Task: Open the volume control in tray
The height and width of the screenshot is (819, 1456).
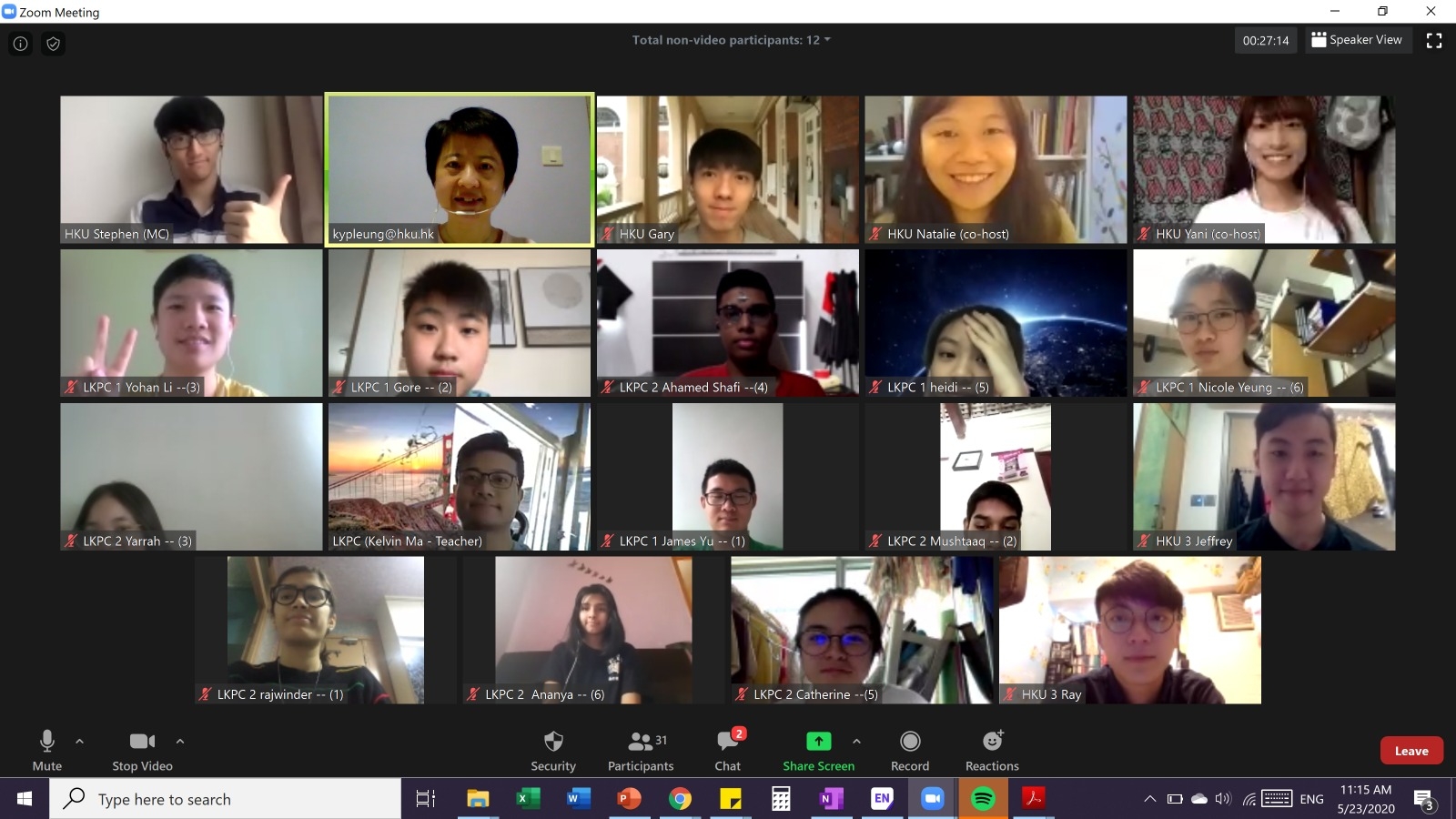Action: (x=1223, y=799)
